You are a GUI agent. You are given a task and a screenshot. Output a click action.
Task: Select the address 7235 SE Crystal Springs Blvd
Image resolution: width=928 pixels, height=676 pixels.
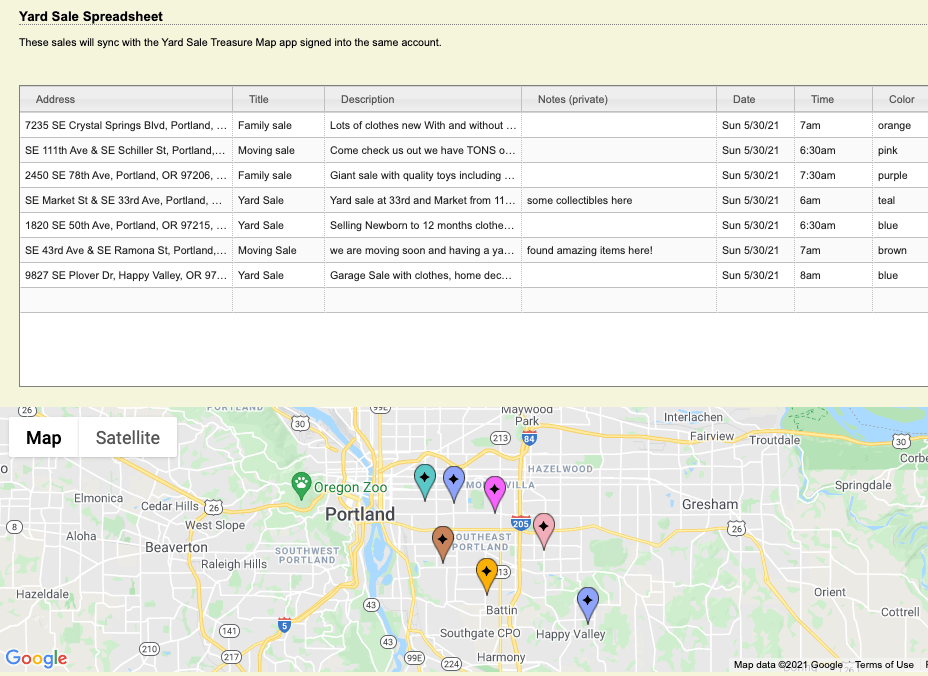pyautogui.click(x=125, y=125)
